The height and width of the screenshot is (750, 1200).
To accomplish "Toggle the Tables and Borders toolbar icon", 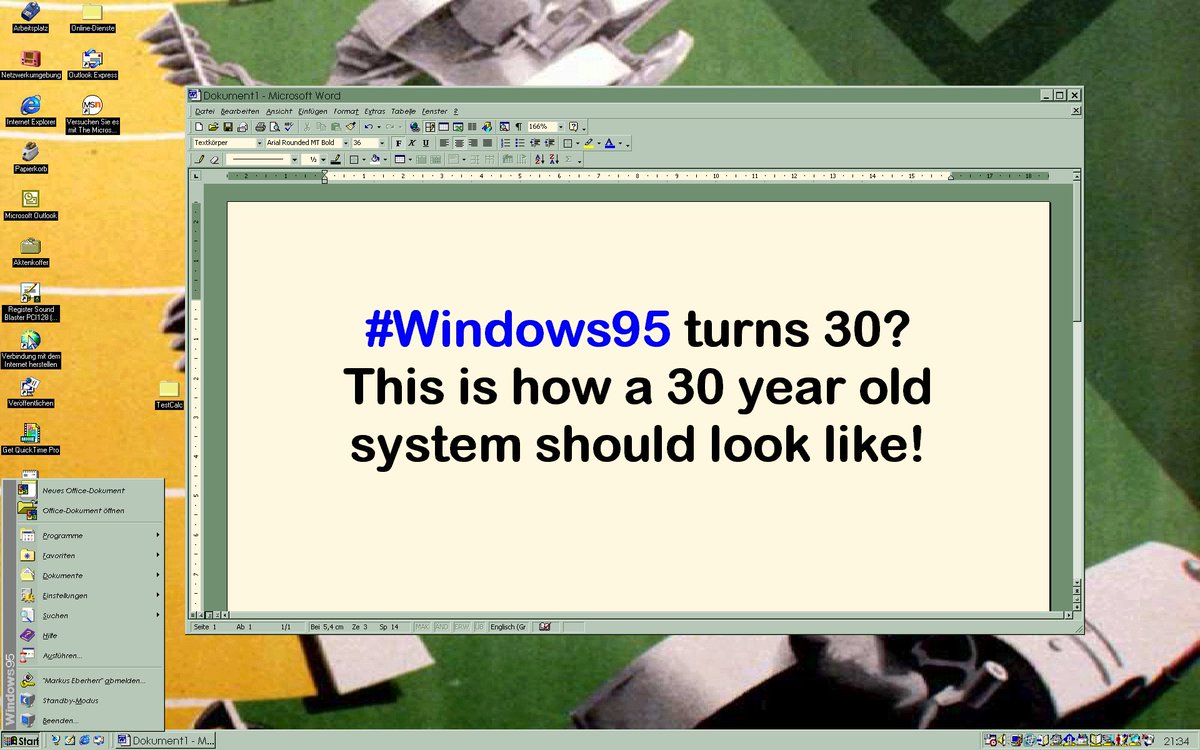I will pos(430,127).
